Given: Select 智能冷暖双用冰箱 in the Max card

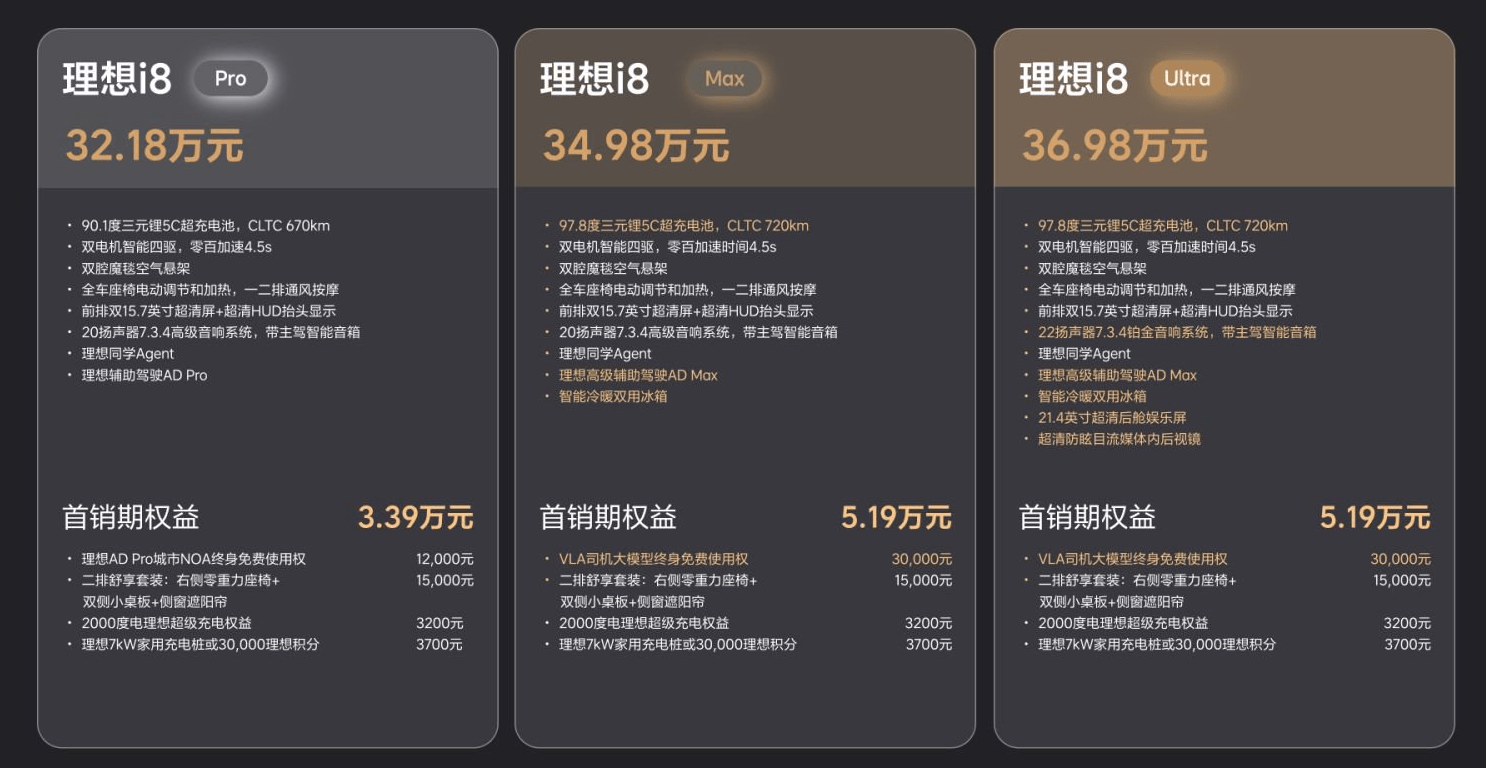Looking at the screenshot, I should pyautogui.click(x=613, y=396).
